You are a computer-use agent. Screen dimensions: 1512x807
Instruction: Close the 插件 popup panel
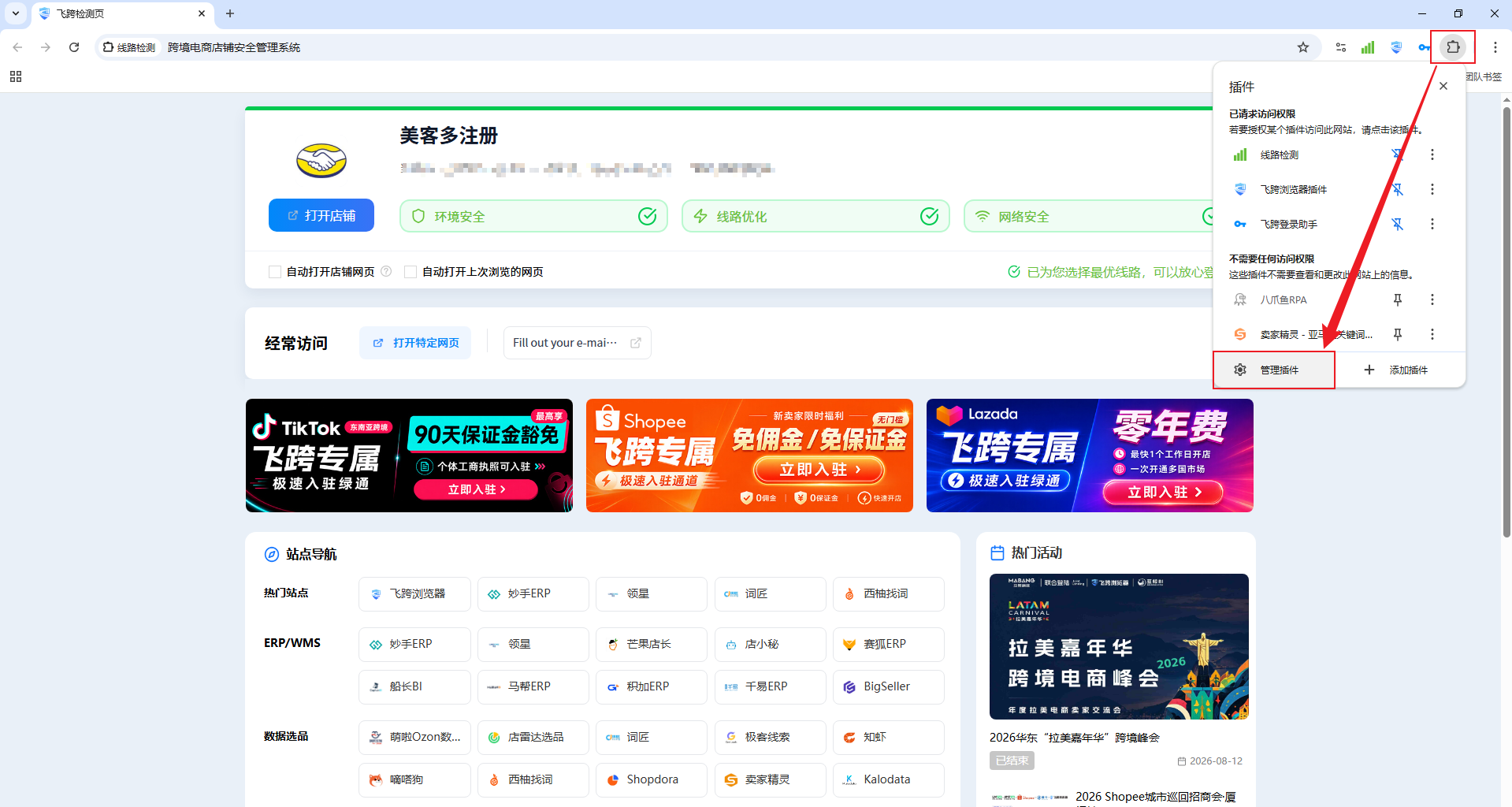click(x=1443, y=86)
